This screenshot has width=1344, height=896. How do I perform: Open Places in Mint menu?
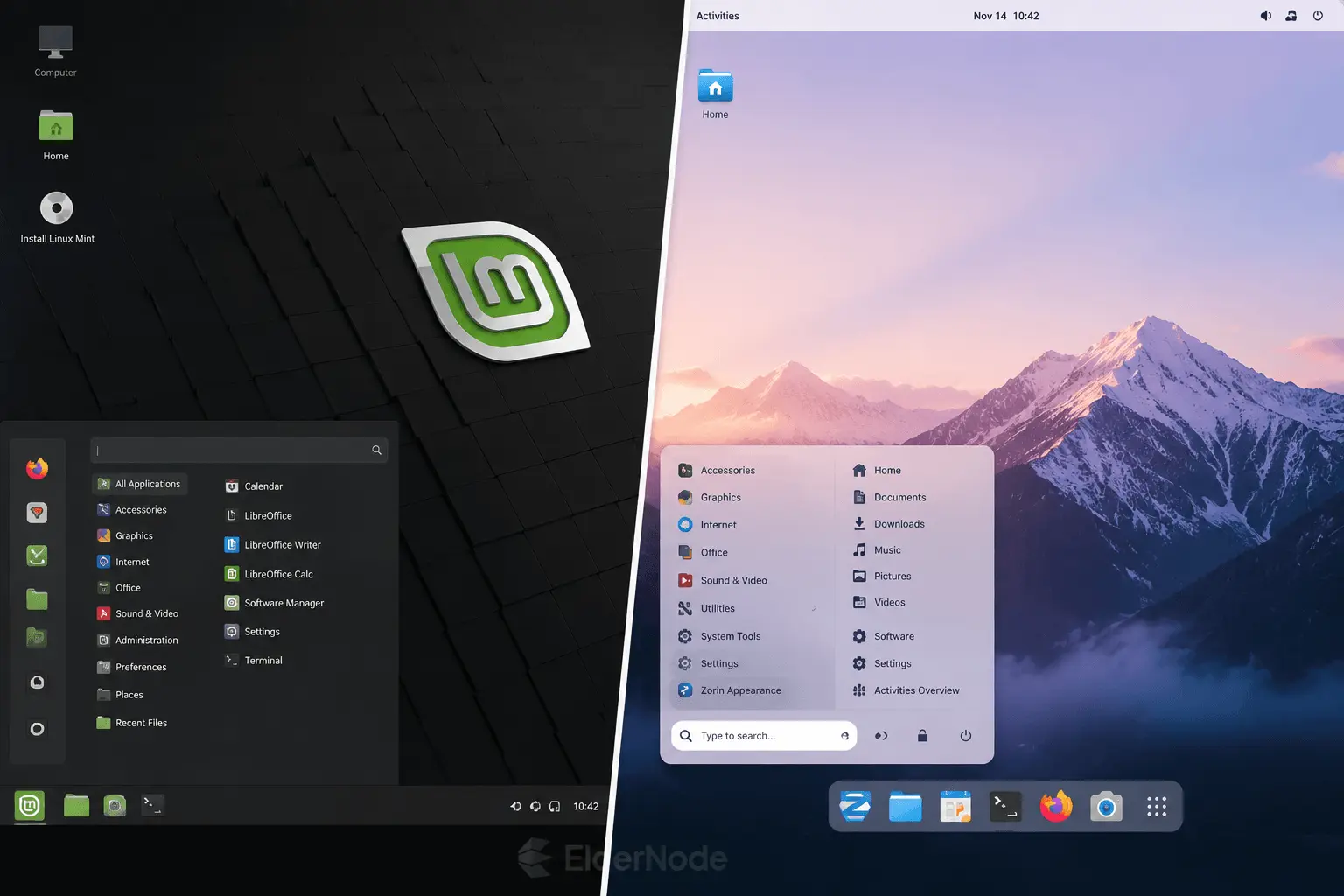pos(120,695)
